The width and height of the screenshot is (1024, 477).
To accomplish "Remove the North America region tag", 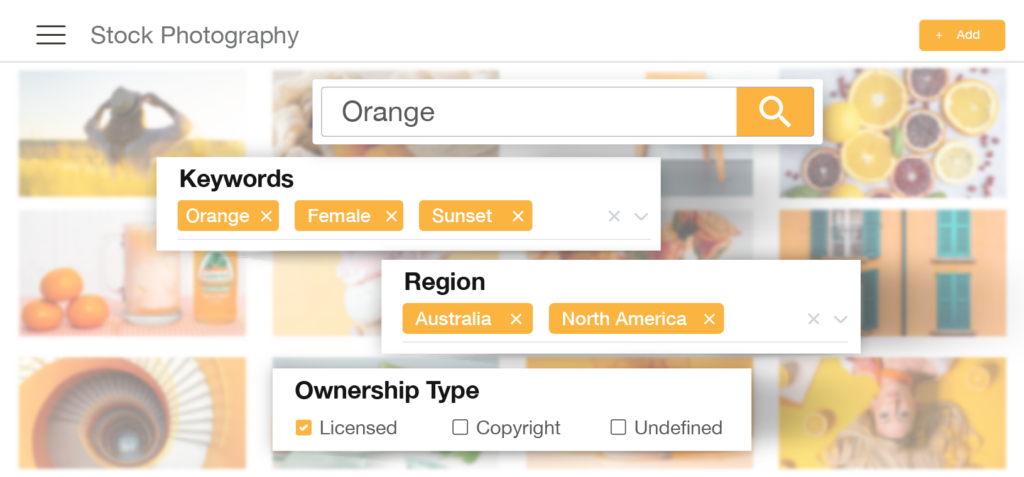I will pos(709,319).
